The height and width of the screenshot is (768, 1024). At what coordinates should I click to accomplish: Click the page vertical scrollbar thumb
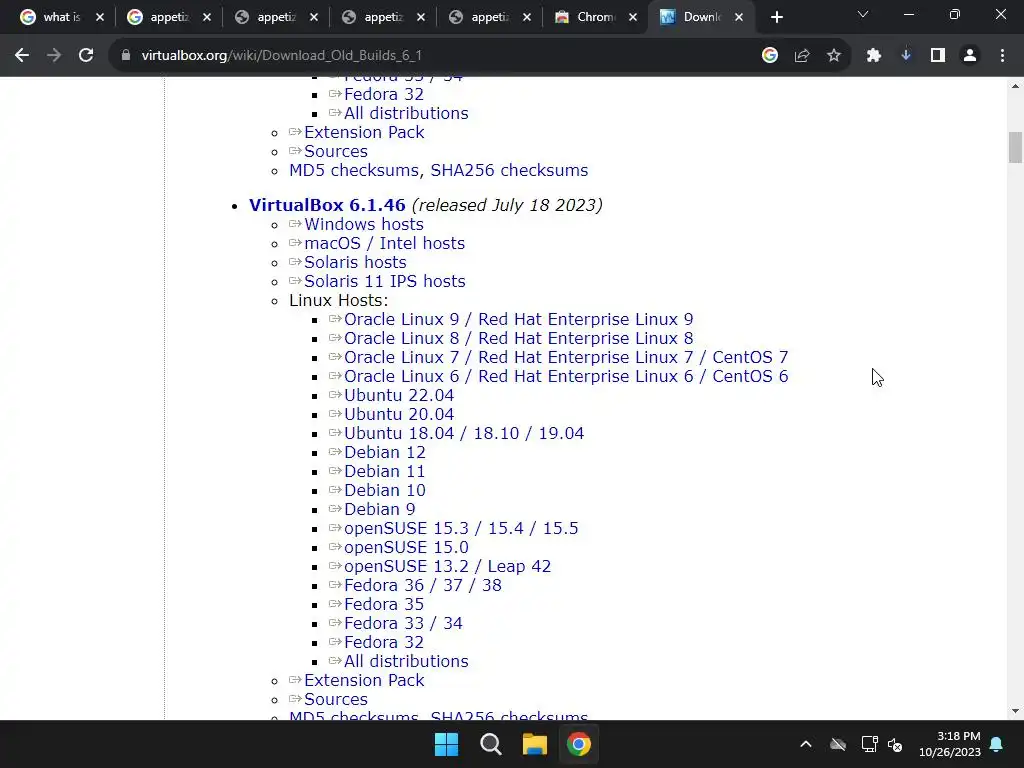pyautogui.click(x=1015, y=147)
